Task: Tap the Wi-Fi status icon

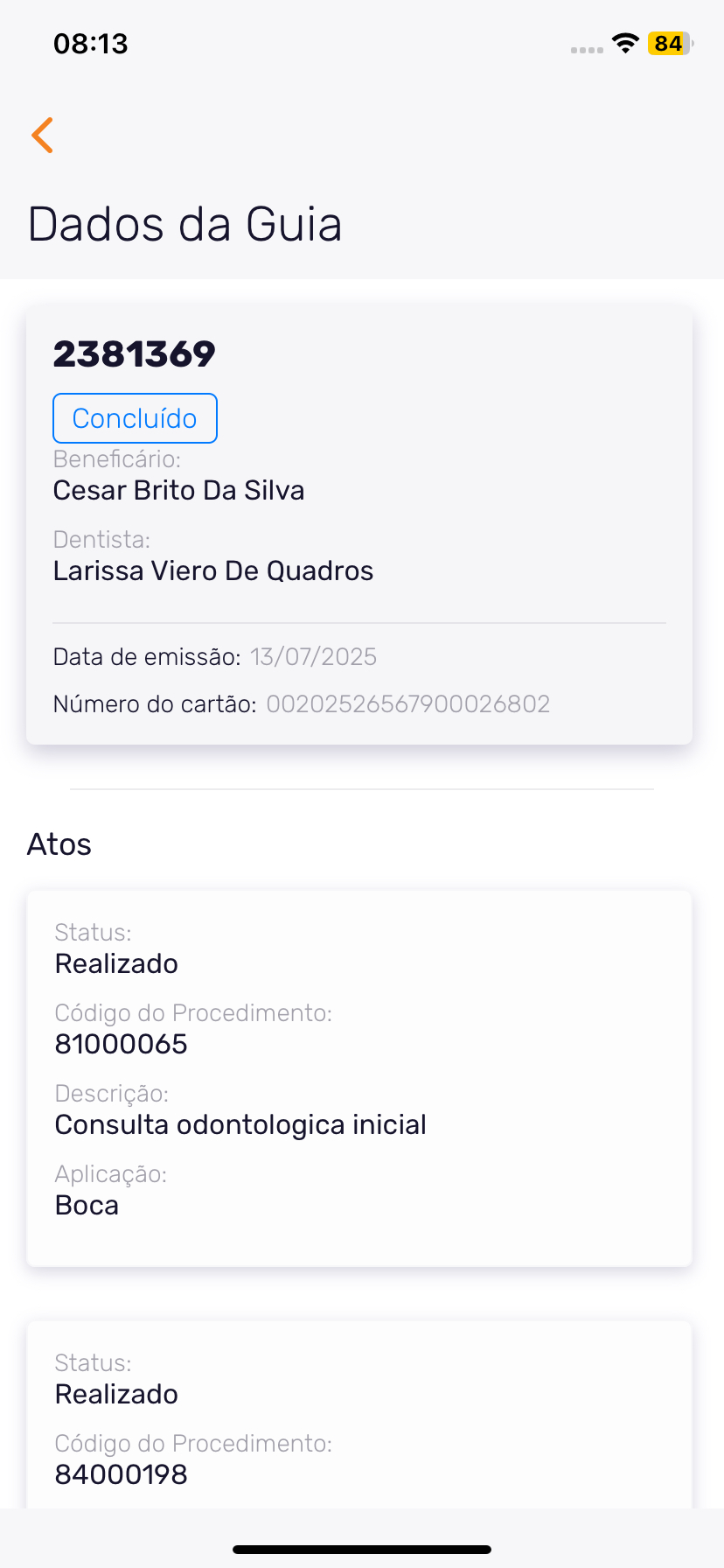Action: coord(624,44)
